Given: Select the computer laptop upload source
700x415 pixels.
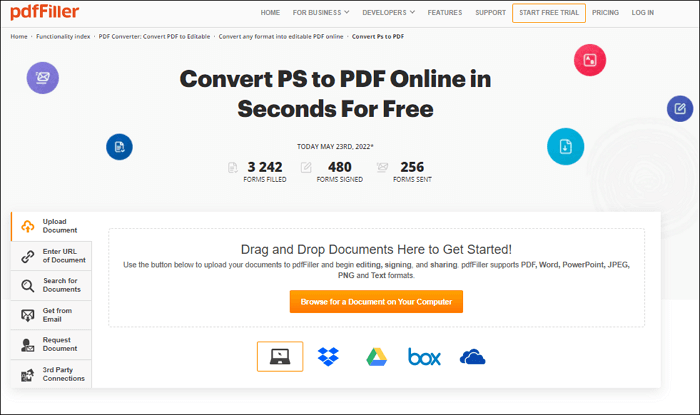Looking at the screenshot, I should [x=280, y=357].
